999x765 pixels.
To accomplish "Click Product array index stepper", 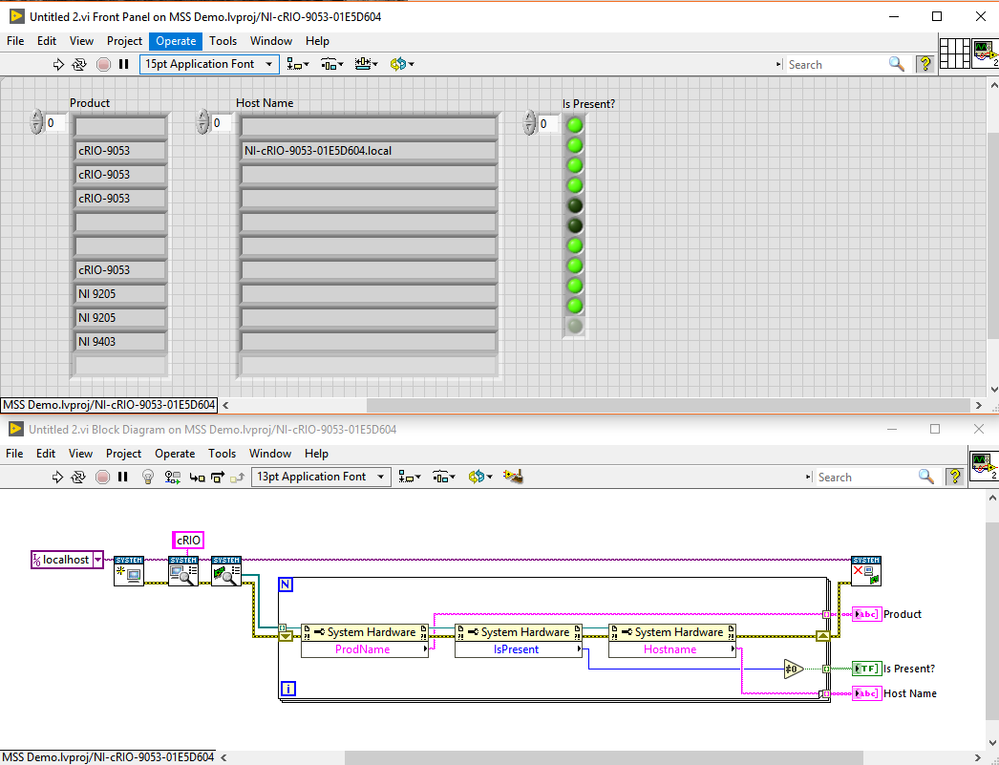I will tap(36, 122).
